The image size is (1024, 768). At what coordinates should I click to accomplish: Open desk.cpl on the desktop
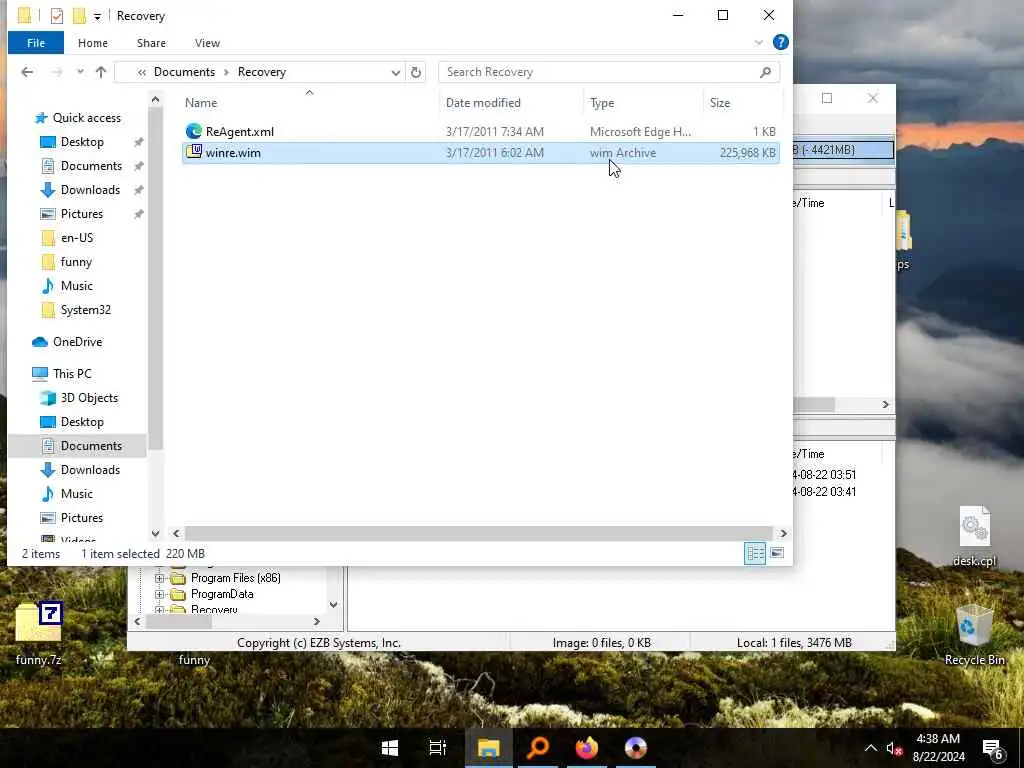point(974,537)
